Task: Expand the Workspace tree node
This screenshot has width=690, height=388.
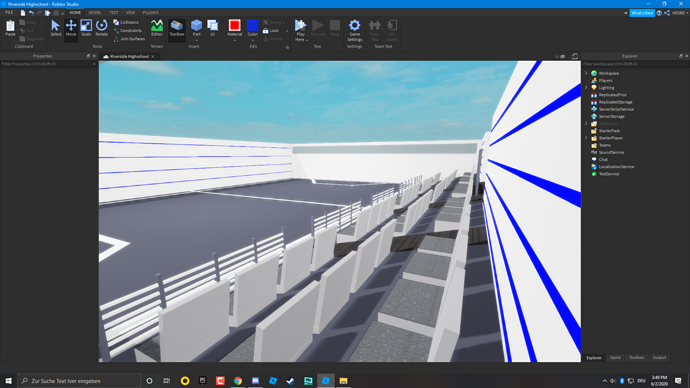Action: (x=586, y=73)
